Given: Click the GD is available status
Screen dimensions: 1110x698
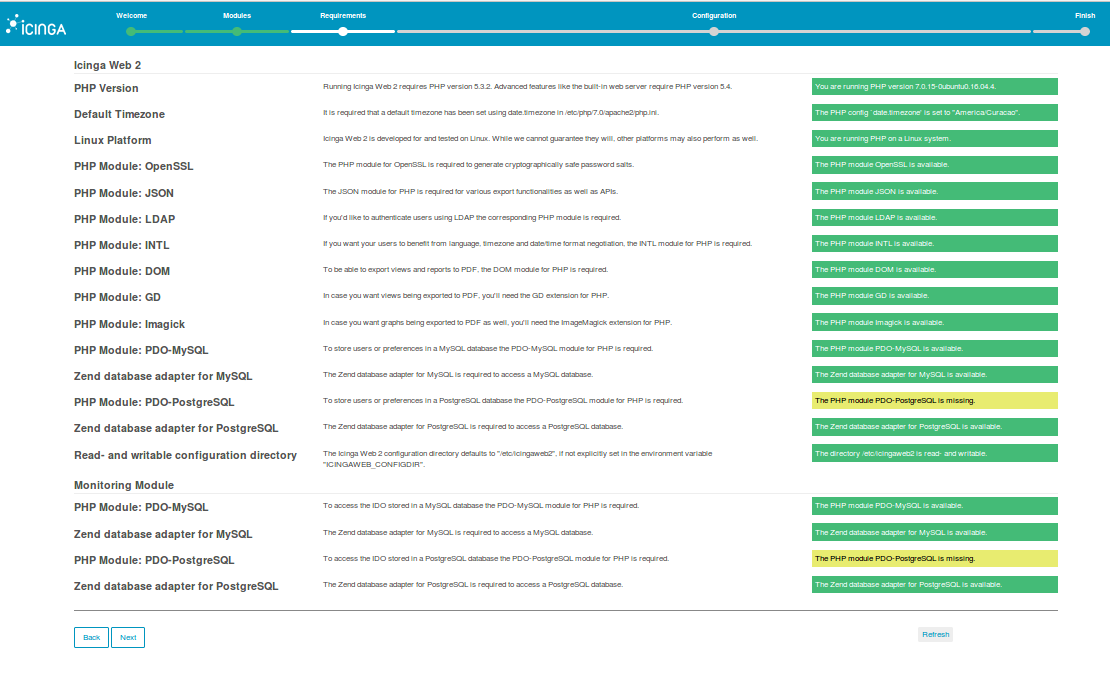Looking at the screenshot, I should 934,296.
